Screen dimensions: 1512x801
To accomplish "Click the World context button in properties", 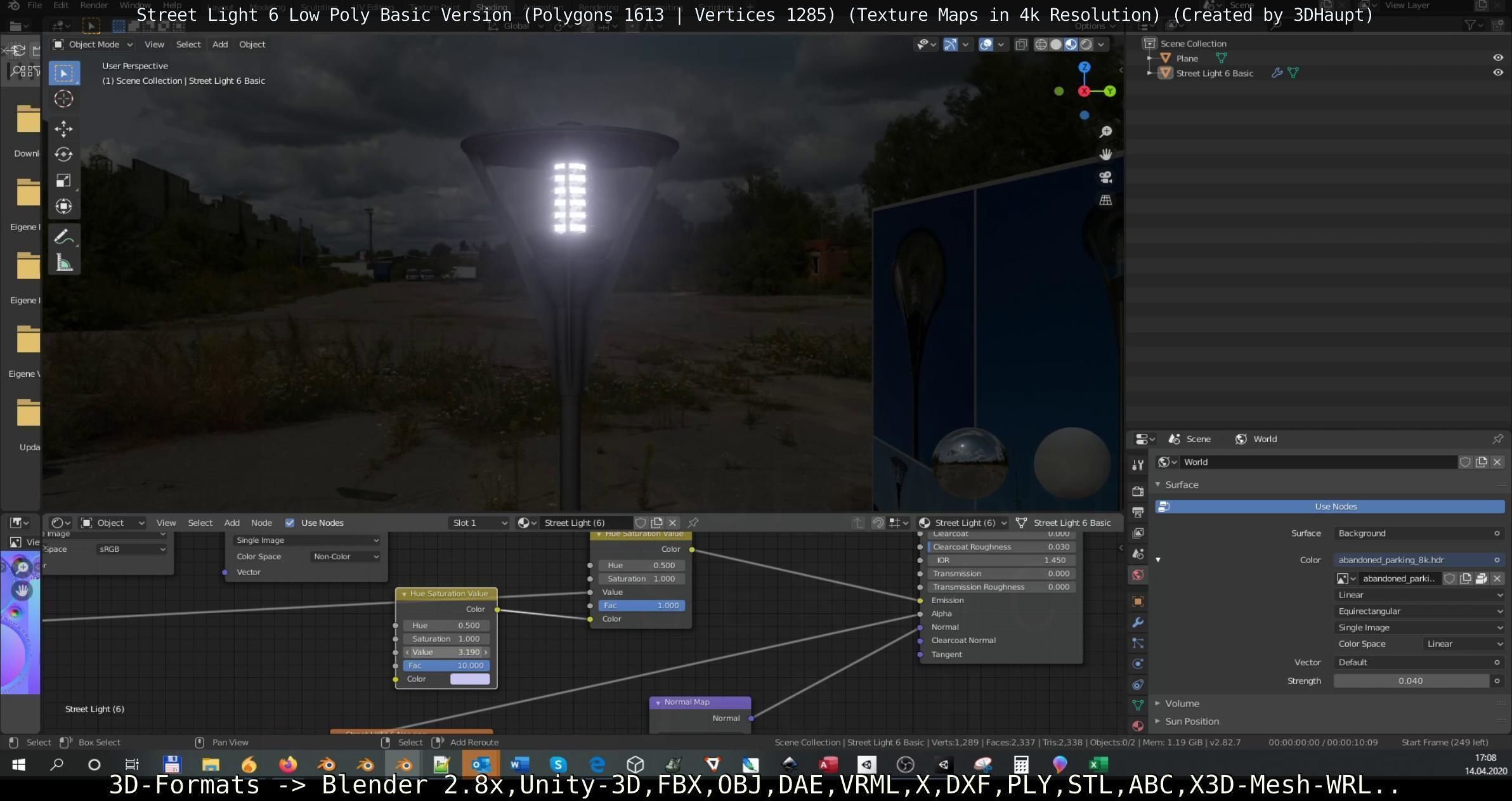I will (1256, 439).
